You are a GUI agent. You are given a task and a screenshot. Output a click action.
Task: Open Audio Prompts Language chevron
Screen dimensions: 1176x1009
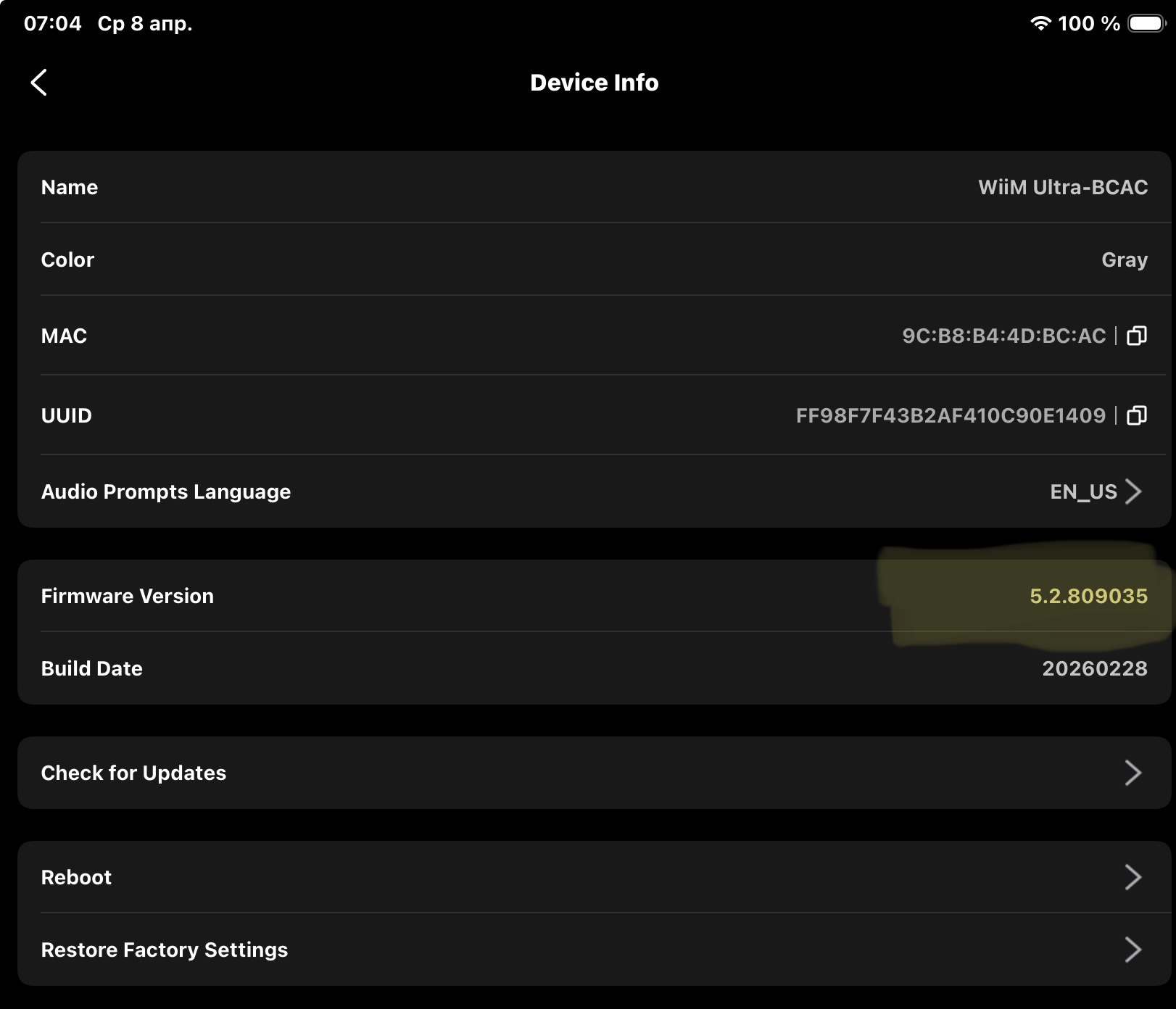click(1133, 491)
